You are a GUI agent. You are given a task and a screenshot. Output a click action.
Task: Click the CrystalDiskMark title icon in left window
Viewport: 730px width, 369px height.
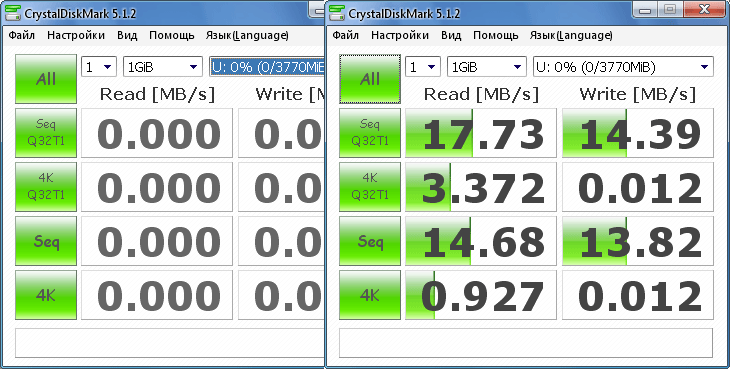point(13,13)
